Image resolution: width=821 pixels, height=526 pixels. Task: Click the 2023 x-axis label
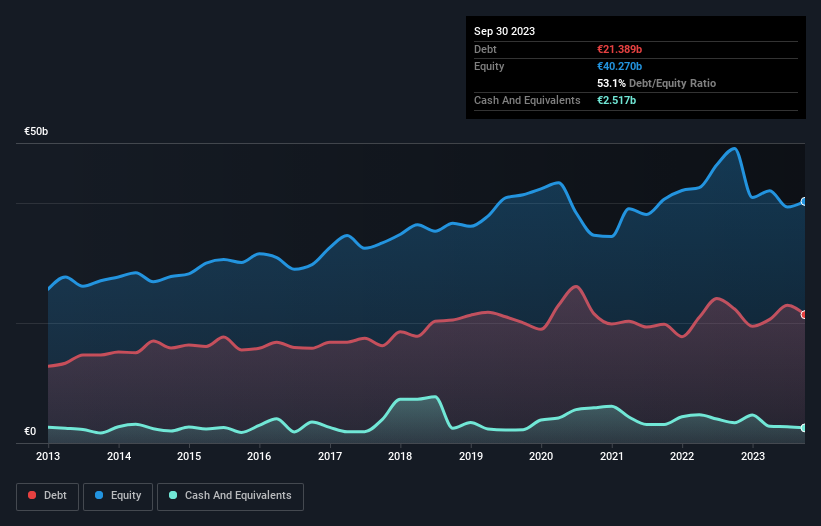752,456
